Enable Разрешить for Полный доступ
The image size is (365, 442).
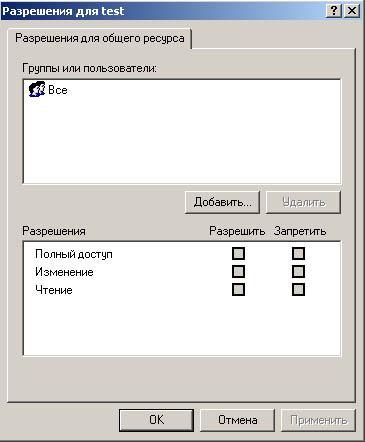point(238,254)
